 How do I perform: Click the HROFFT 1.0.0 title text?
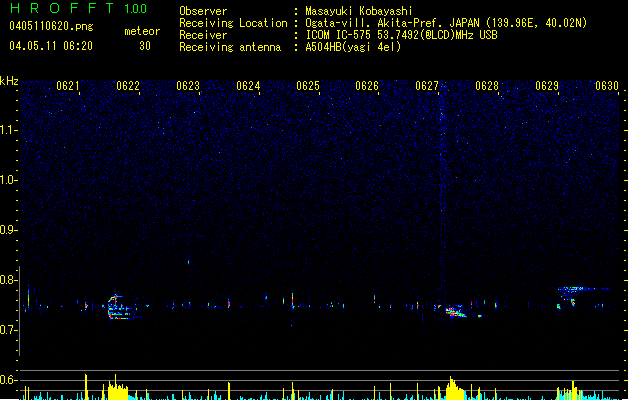pos(78,8)
